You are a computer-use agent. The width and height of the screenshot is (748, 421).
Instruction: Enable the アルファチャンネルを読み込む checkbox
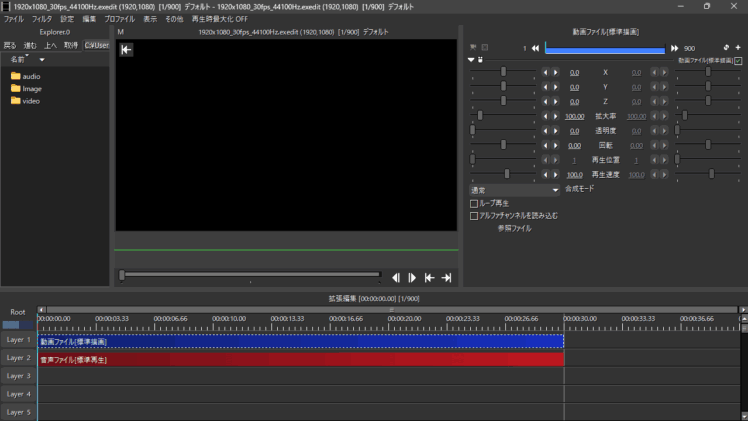[x=474, y=215]
